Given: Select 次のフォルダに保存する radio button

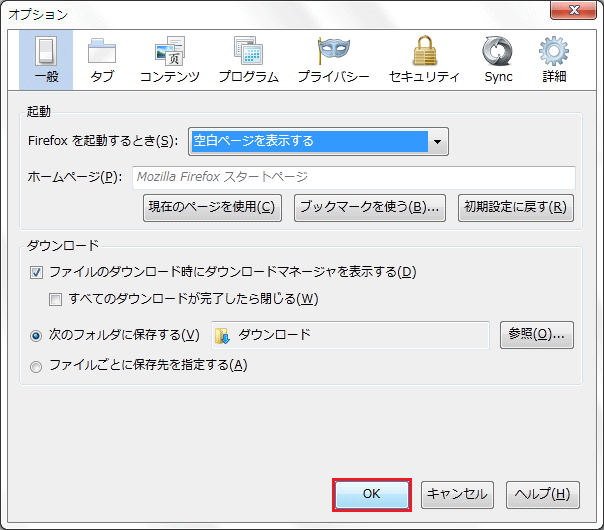Looking at the screenshot, I should [x=37, y=335].
